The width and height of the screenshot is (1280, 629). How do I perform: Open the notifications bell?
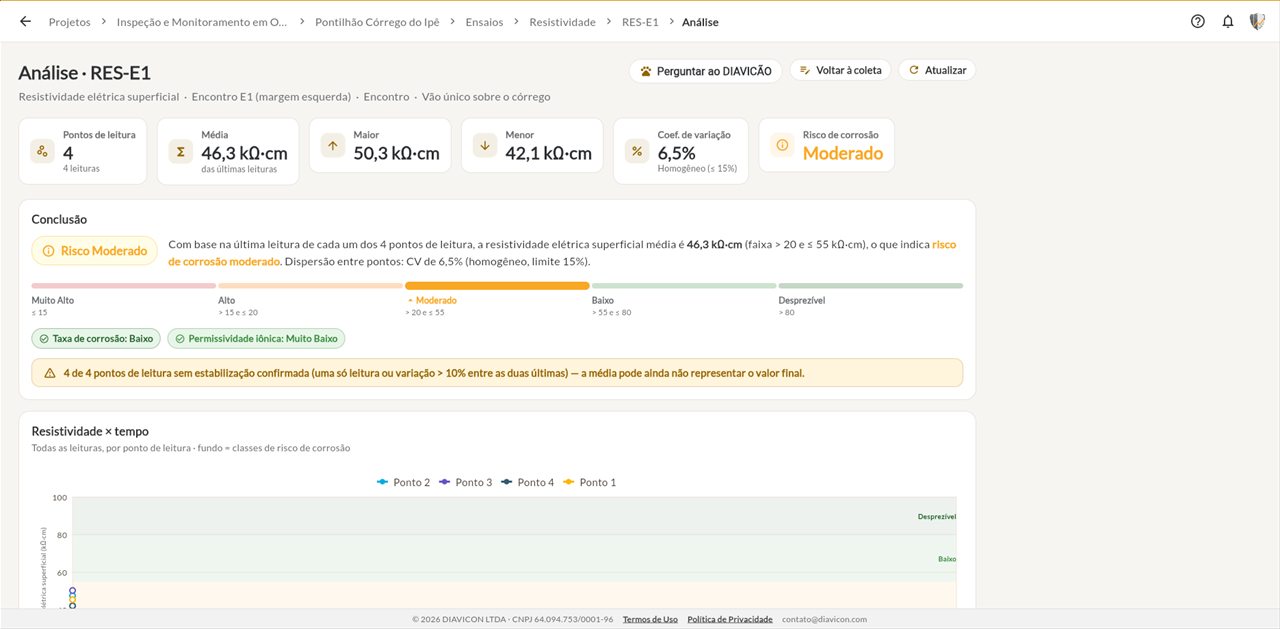pyautogui.click(x=1228, y=21)
